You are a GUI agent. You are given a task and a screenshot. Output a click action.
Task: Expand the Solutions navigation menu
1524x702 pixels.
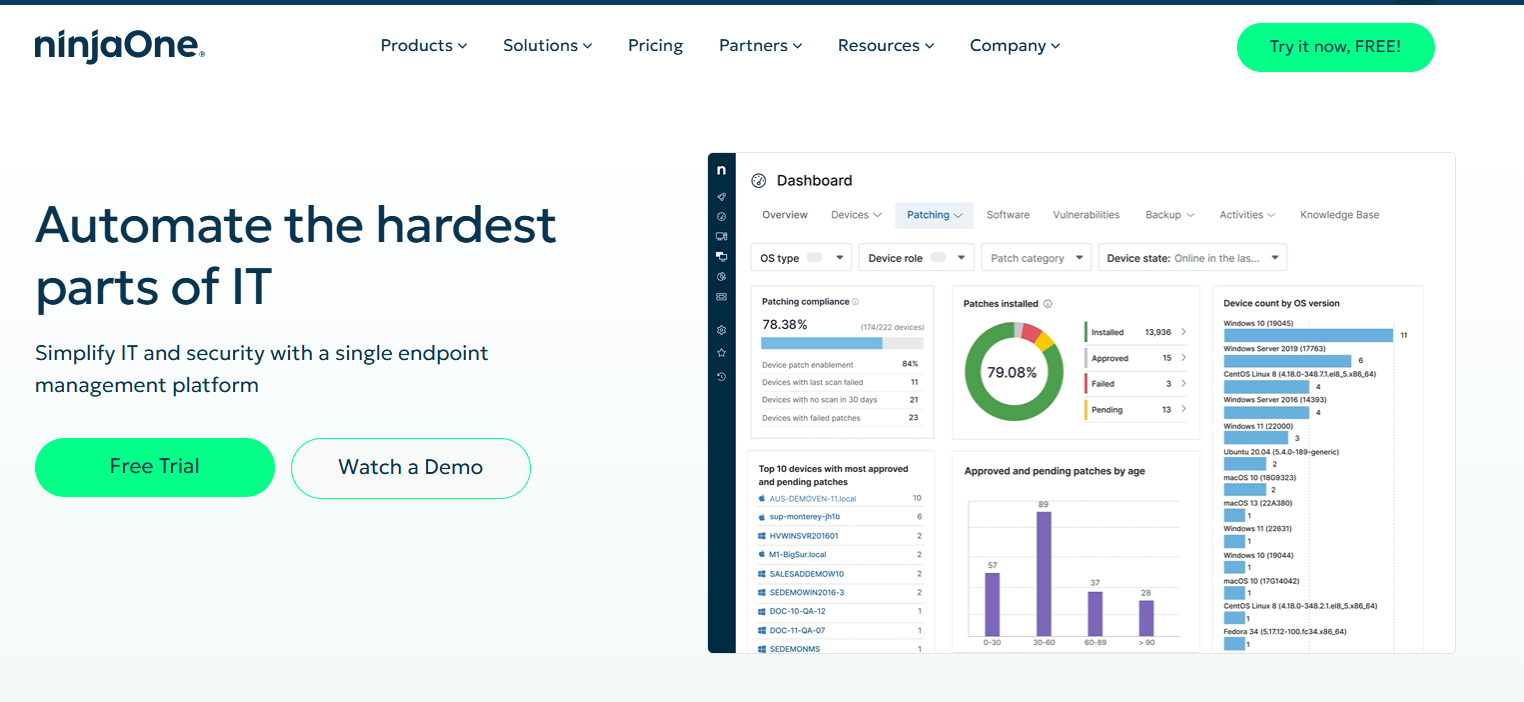tap(547, 46)
